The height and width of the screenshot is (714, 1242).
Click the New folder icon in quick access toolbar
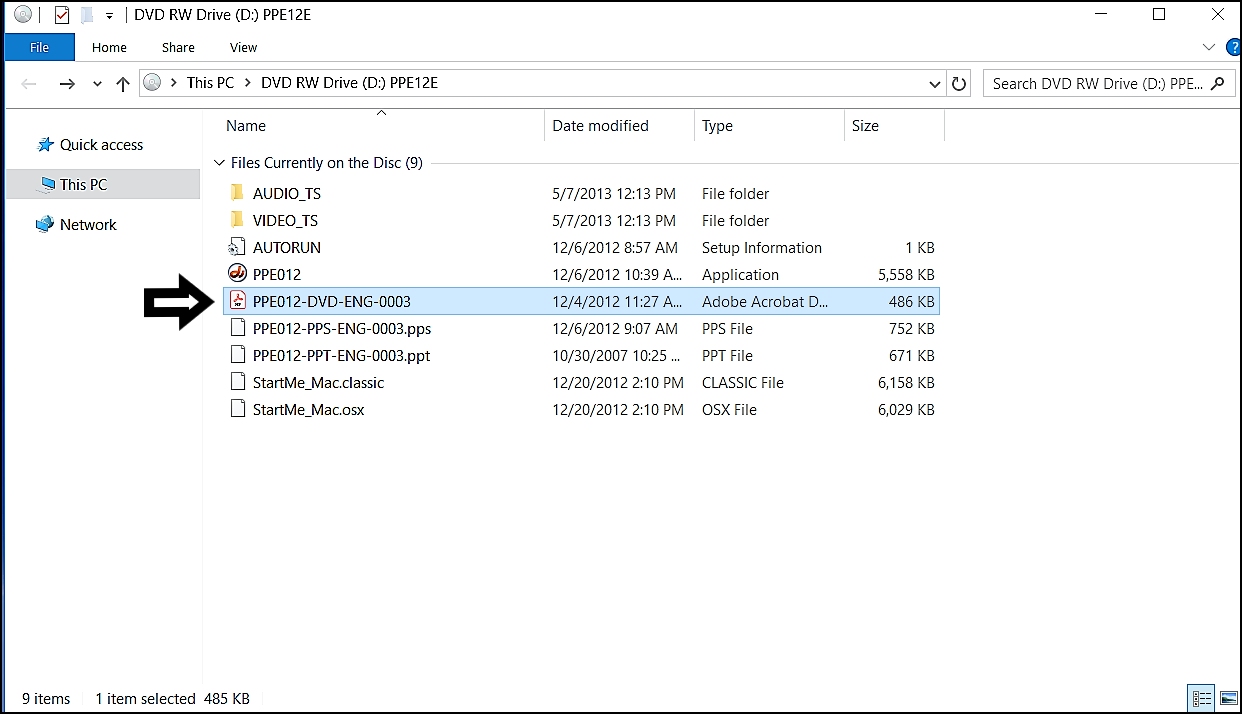coord(87,15)
